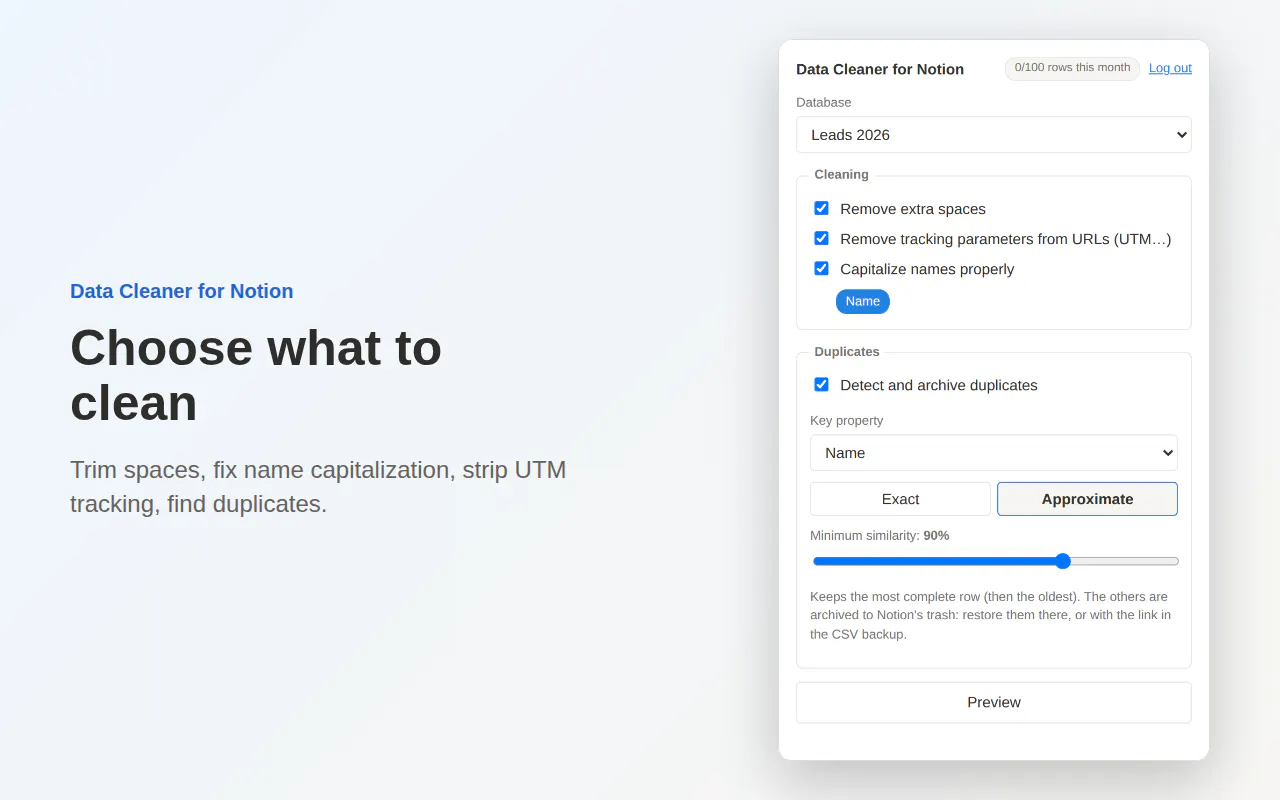This screenshot has height=800, width=1280.
Task: Uncheck Remove tracking parameters from URLs
Action: tap(821, 238)
